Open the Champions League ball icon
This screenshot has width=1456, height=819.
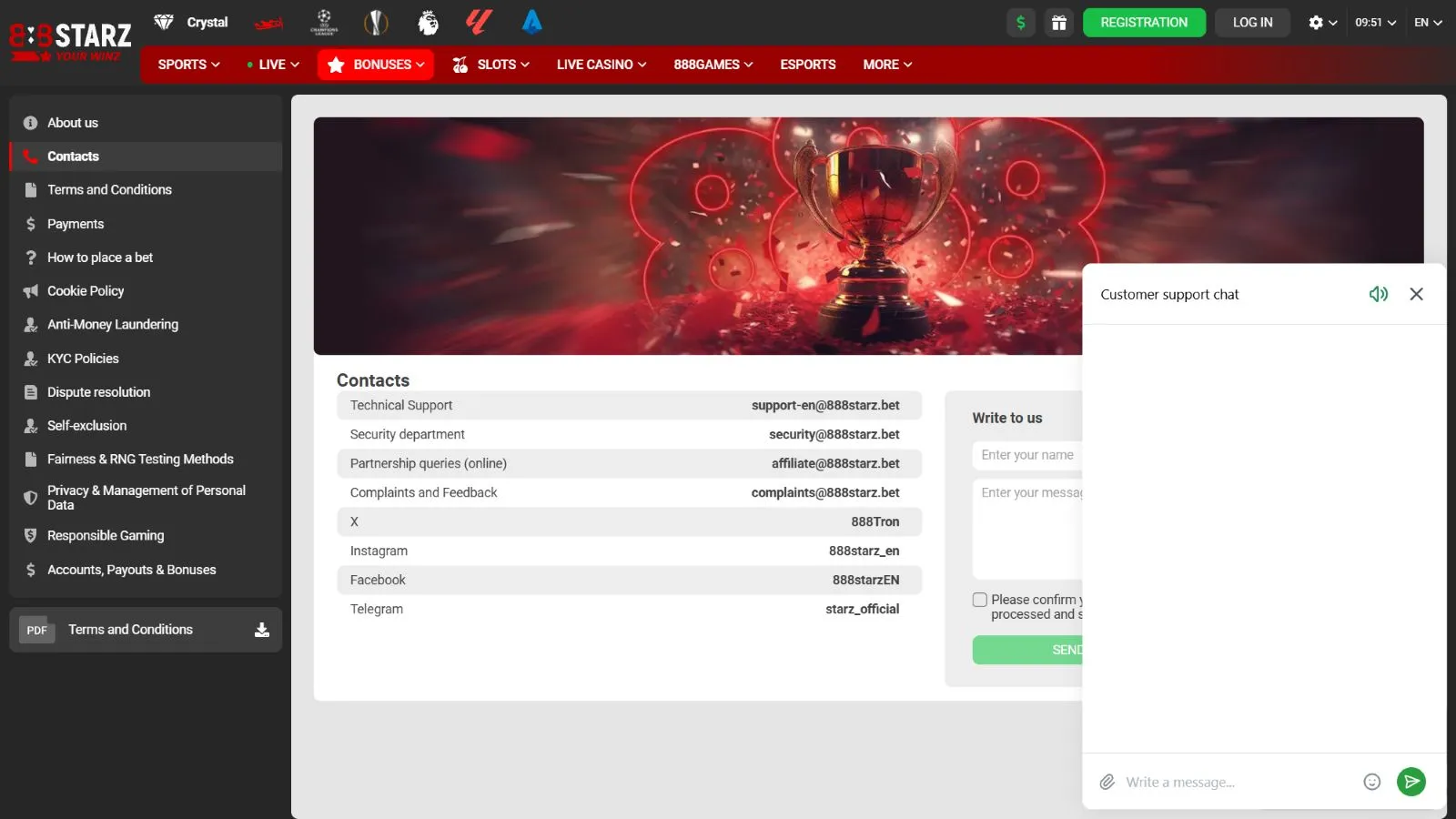point(324,22)
